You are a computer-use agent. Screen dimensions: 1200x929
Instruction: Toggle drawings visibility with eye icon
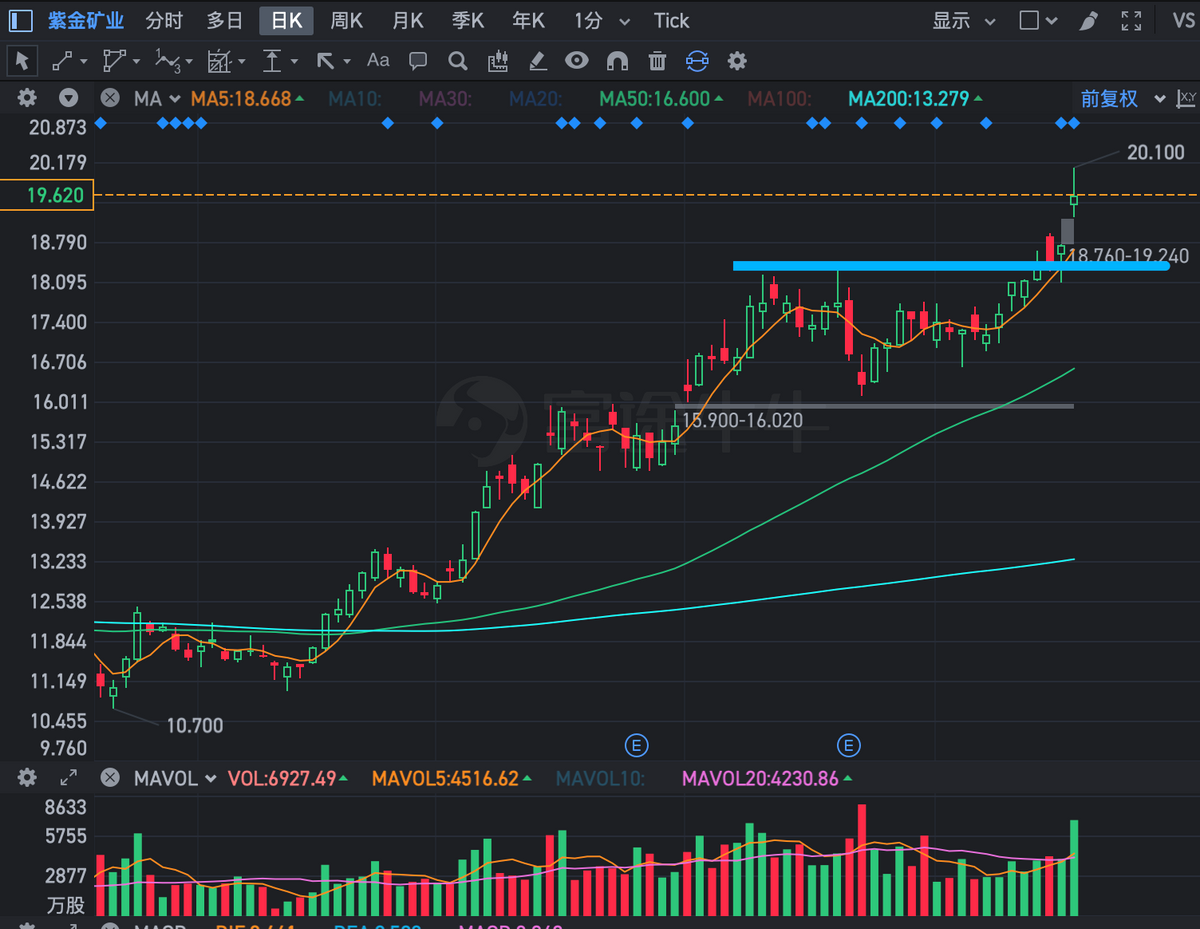click(577, 61)
